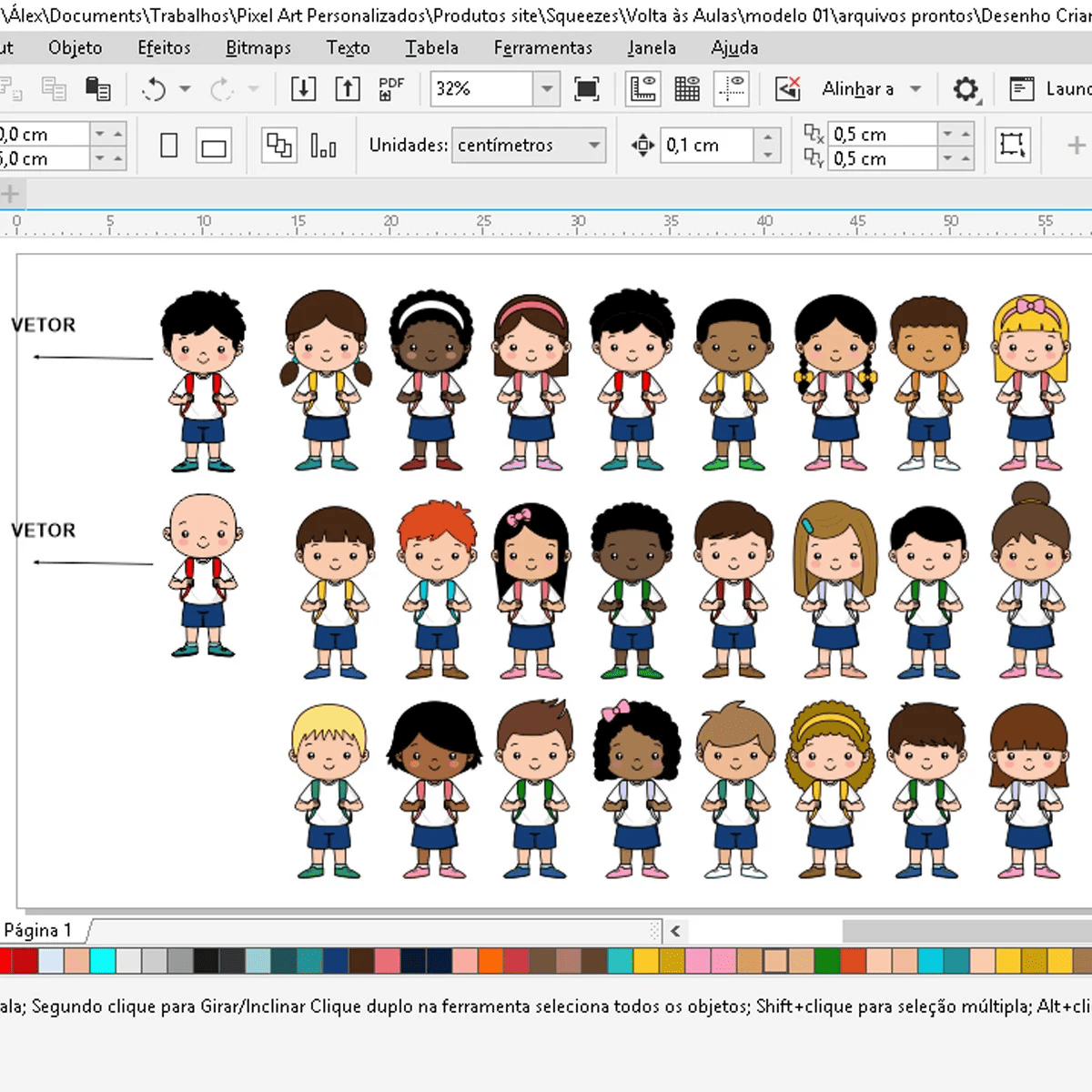Click the Export icon
The width and height of the screenshot is (1092, 1092).
[x=348, y=89]
